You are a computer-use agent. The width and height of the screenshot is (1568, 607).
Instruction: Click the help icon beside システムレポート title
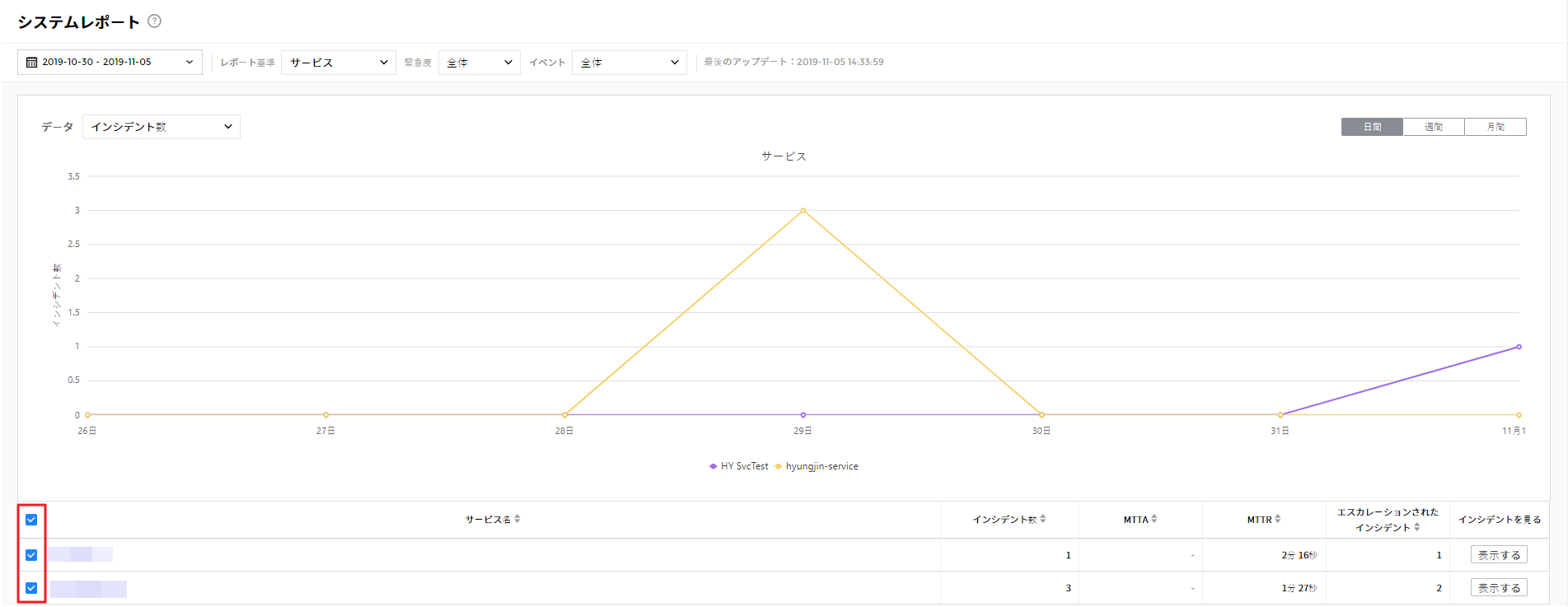(154, 21)
